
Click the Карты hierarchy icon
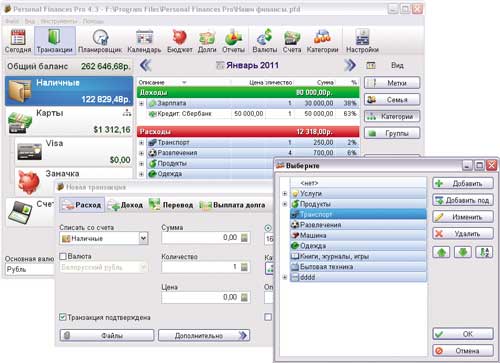(127, 113)
